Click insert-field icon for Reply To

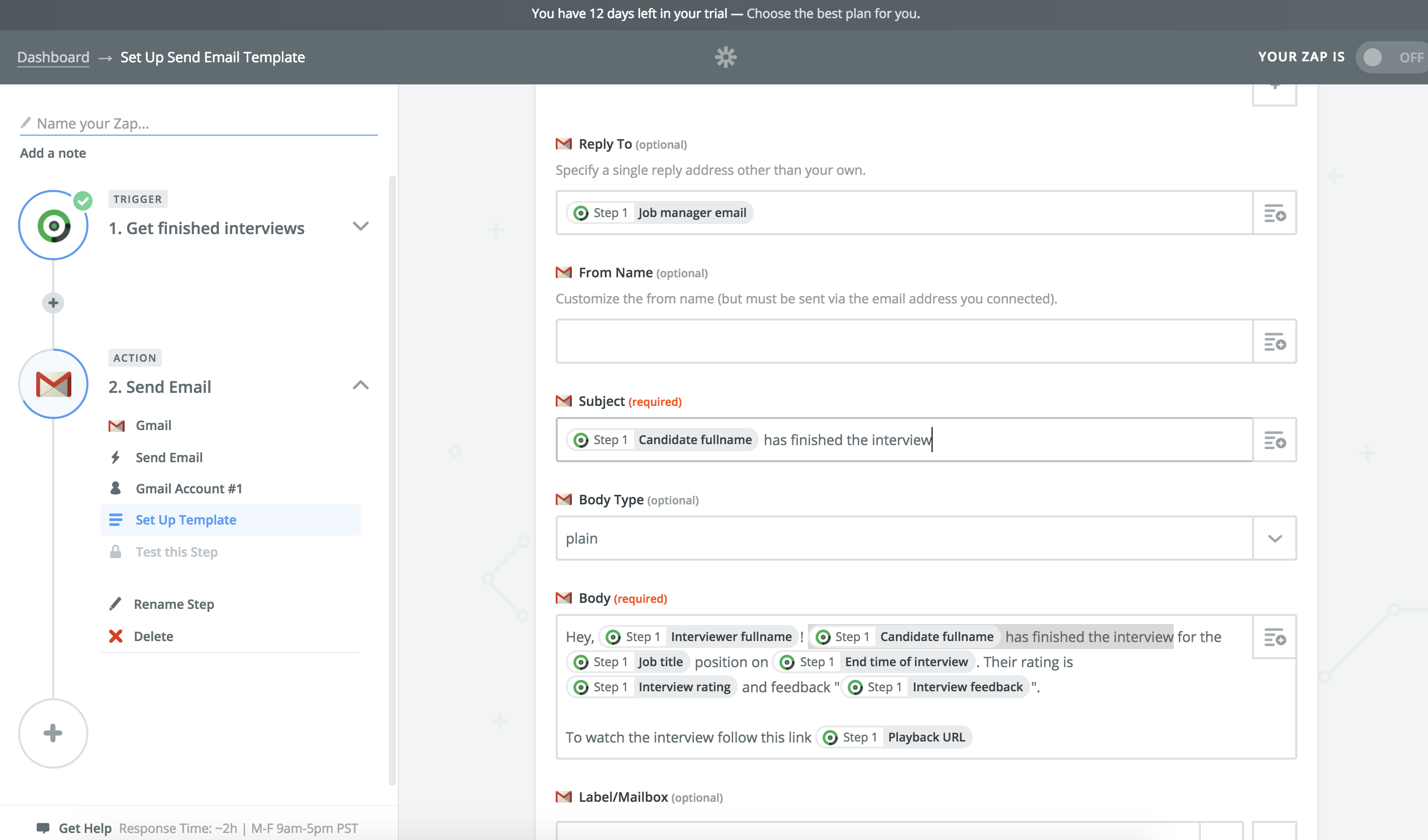tap(1274, 214)
